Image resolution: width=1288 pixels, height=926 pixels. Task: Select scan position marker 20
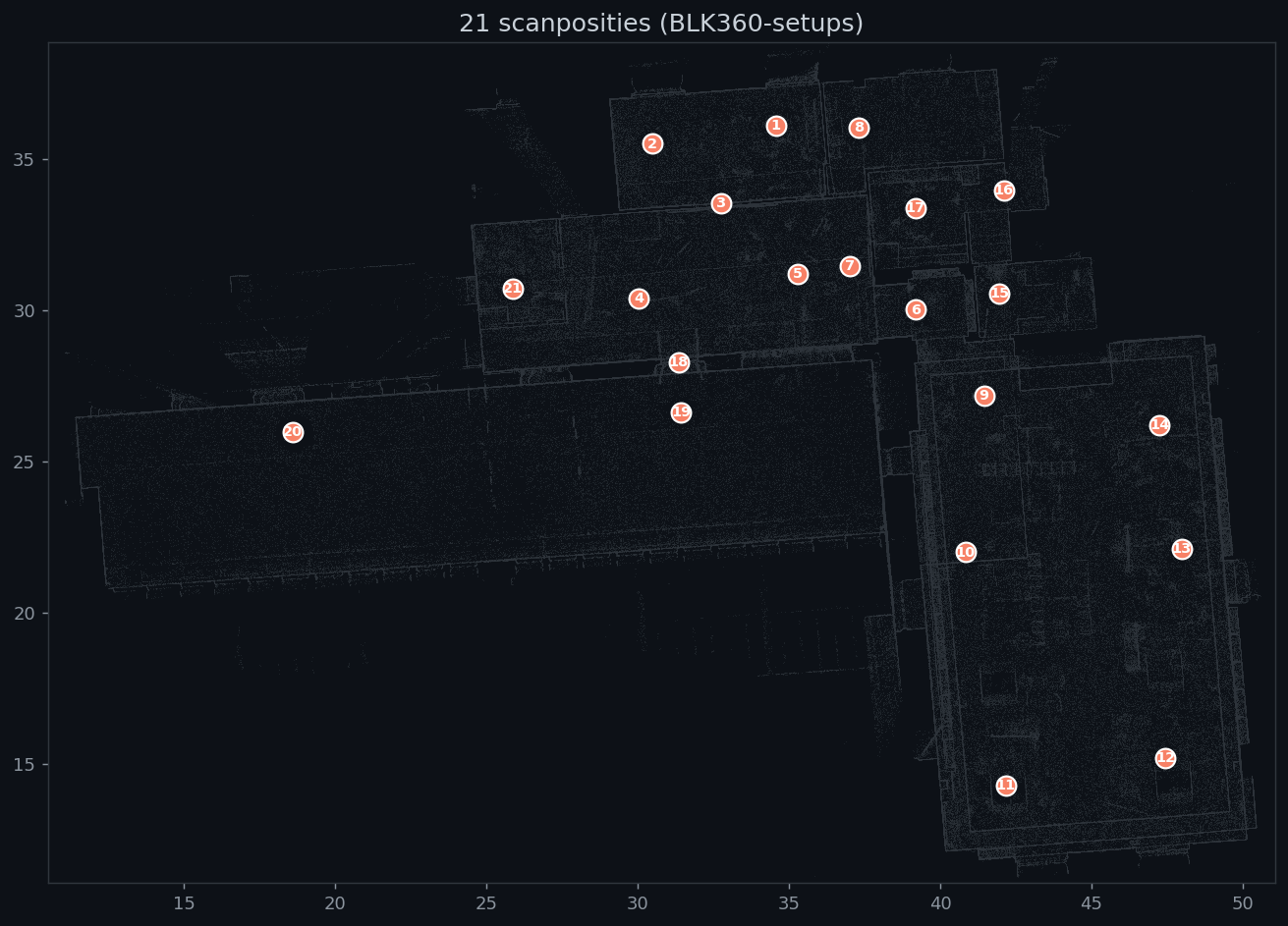tap(293, 432)
